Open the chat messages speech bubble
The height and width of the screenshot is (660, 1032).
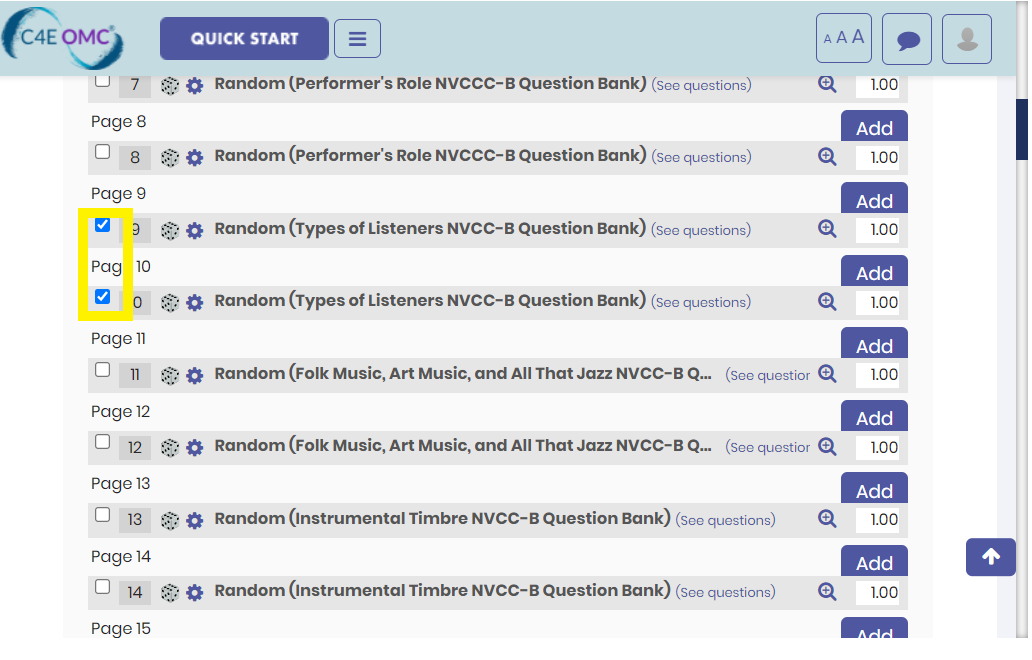[906, 39]
